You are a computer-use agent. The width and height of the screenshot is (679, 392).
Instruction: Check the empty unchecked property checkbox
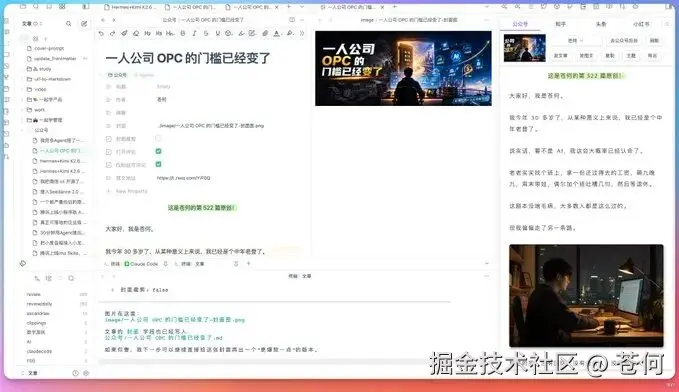[158, 138]
